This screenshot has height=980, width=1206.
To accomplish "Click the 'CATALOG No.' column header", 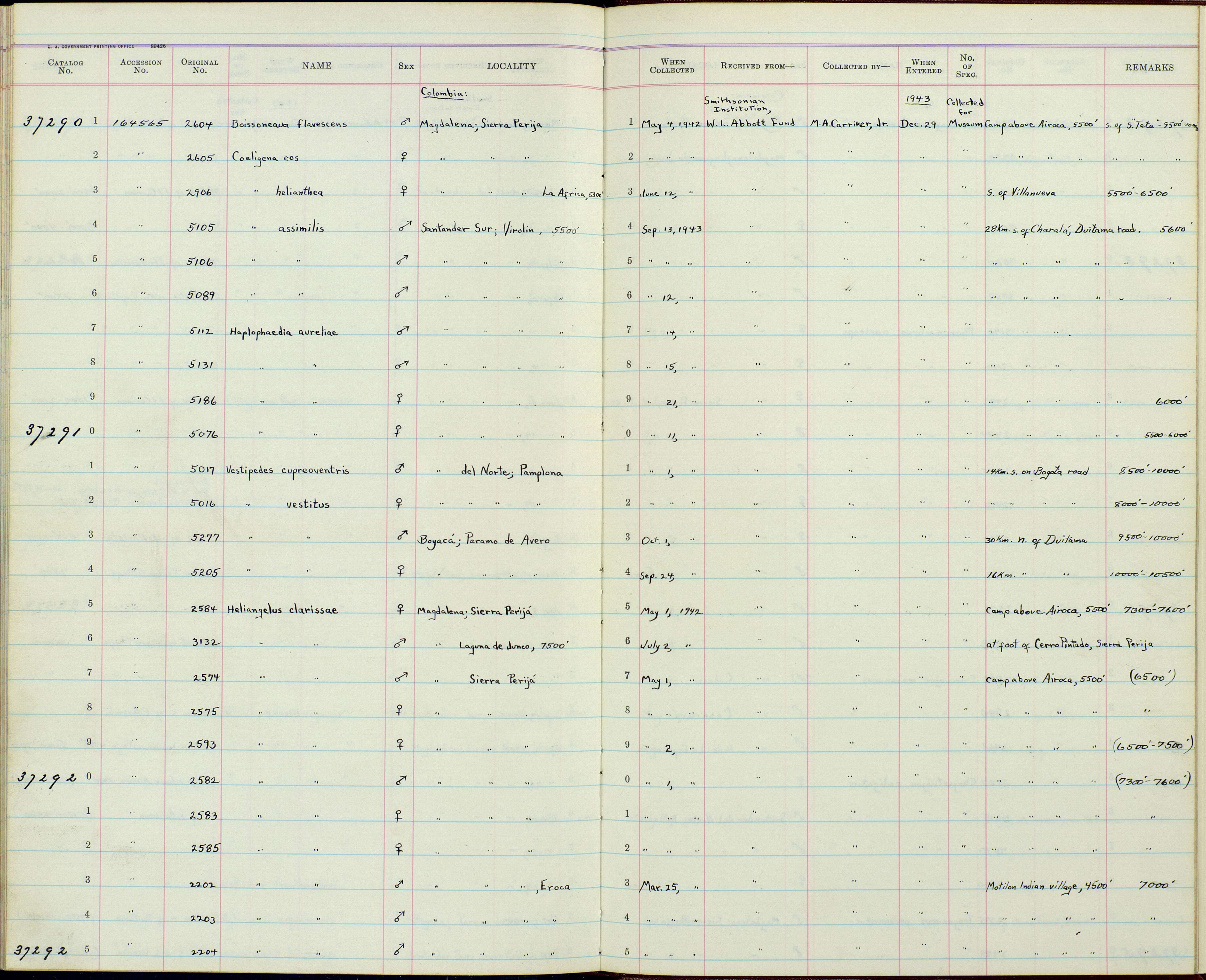I will coord(65,67).
